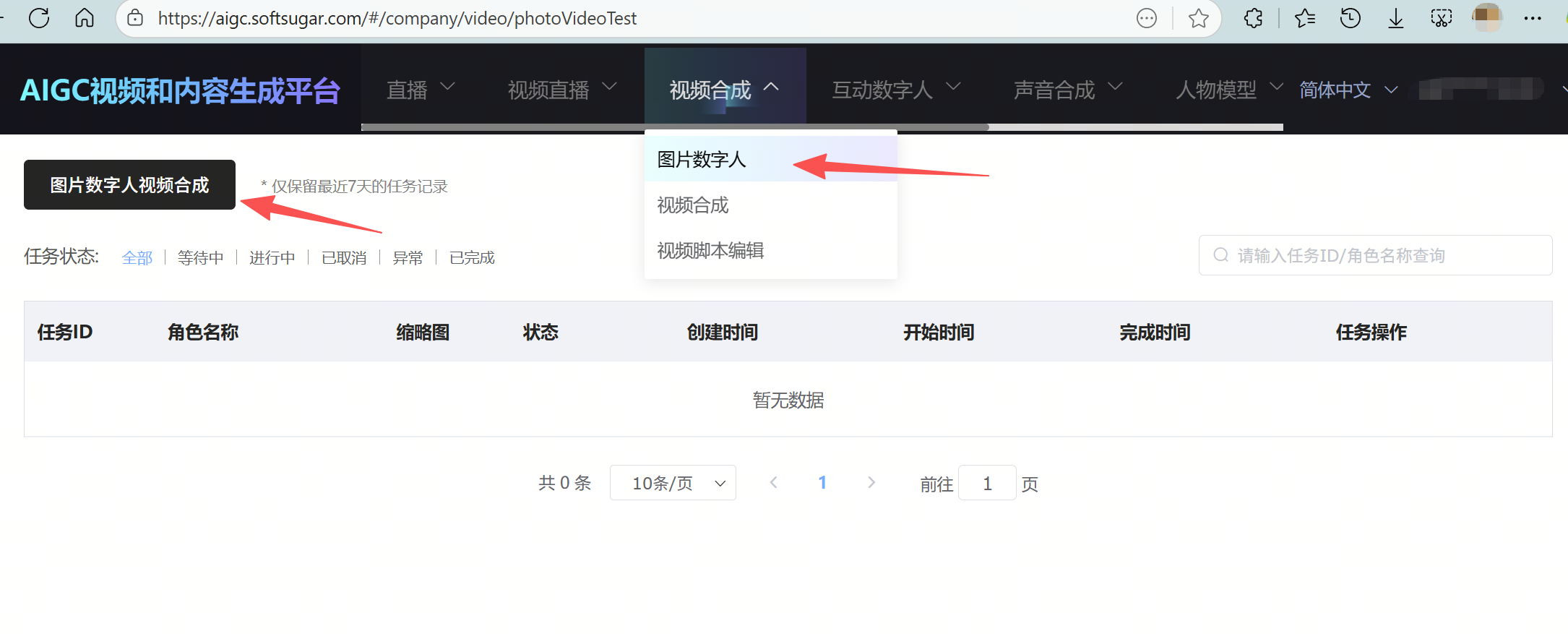Filter tasks by 进行中 status

(x=272, y=258)
